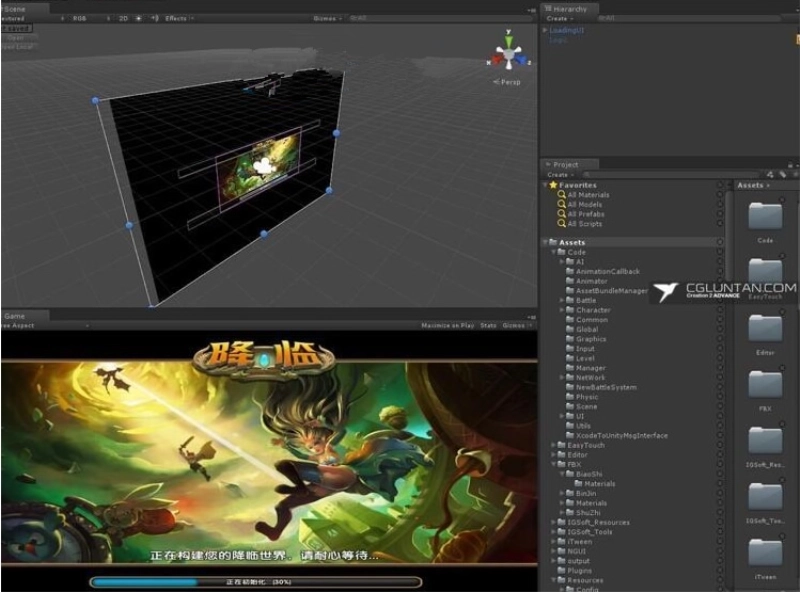Open the Create dropdown in the Project panel

[x=560, y=175]
